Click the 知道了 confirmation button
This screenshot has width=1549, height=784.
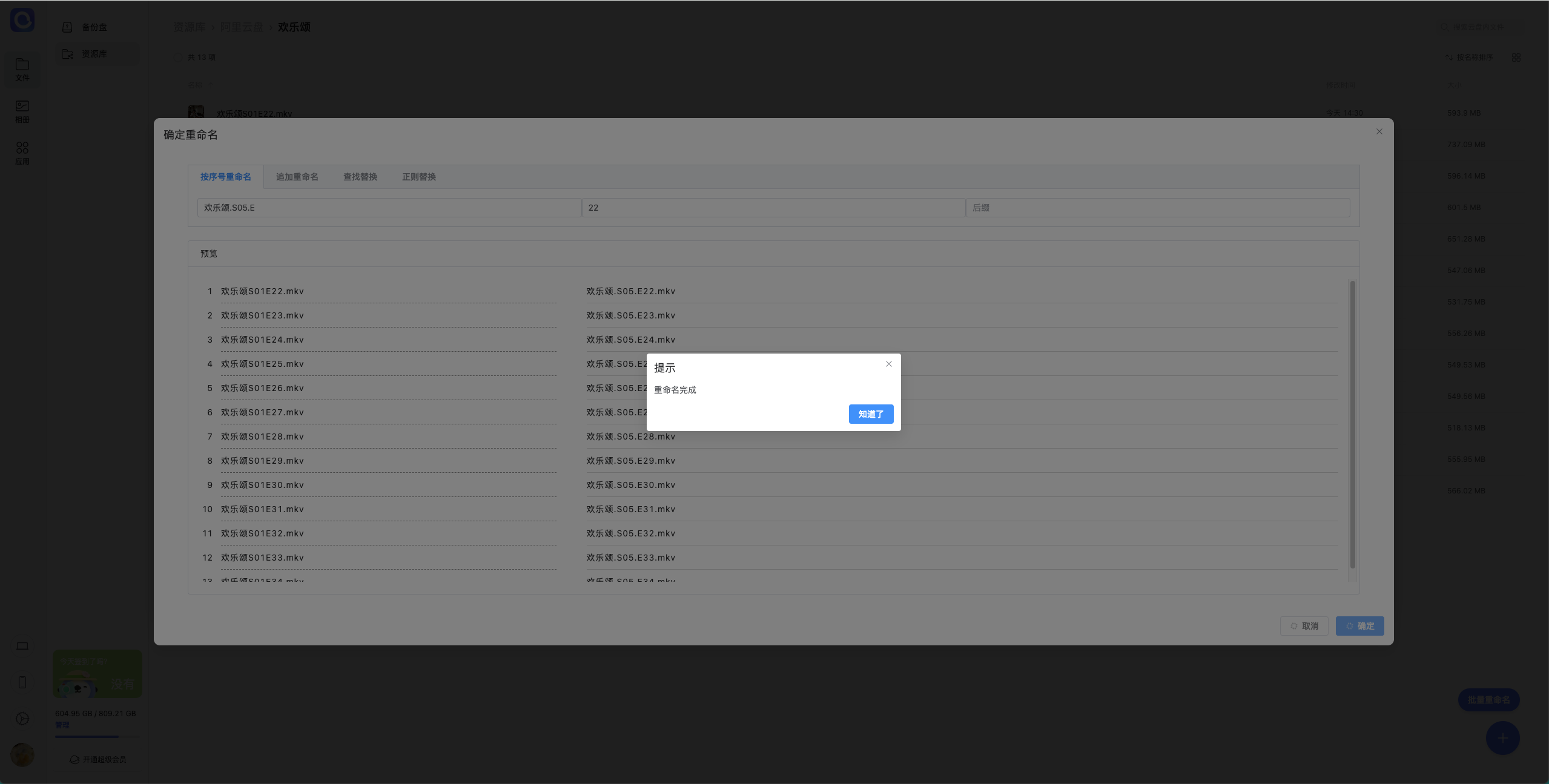coord(870,414)
